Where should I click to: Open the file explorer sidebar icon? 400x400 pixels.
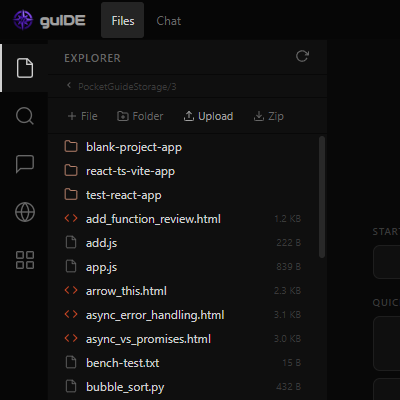[25, 68]
